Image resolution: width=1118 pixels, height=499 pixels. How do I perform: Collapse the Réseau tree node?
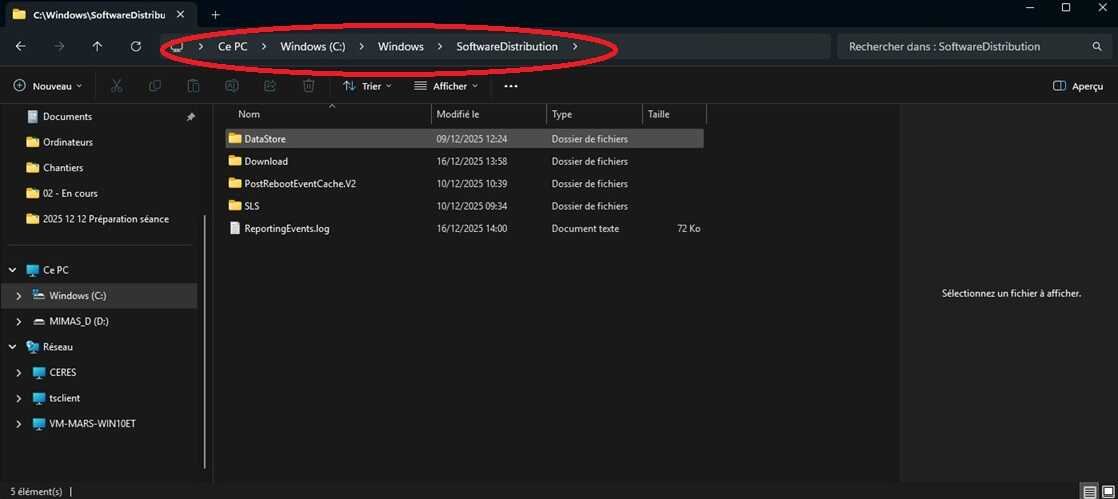(12, 347)
